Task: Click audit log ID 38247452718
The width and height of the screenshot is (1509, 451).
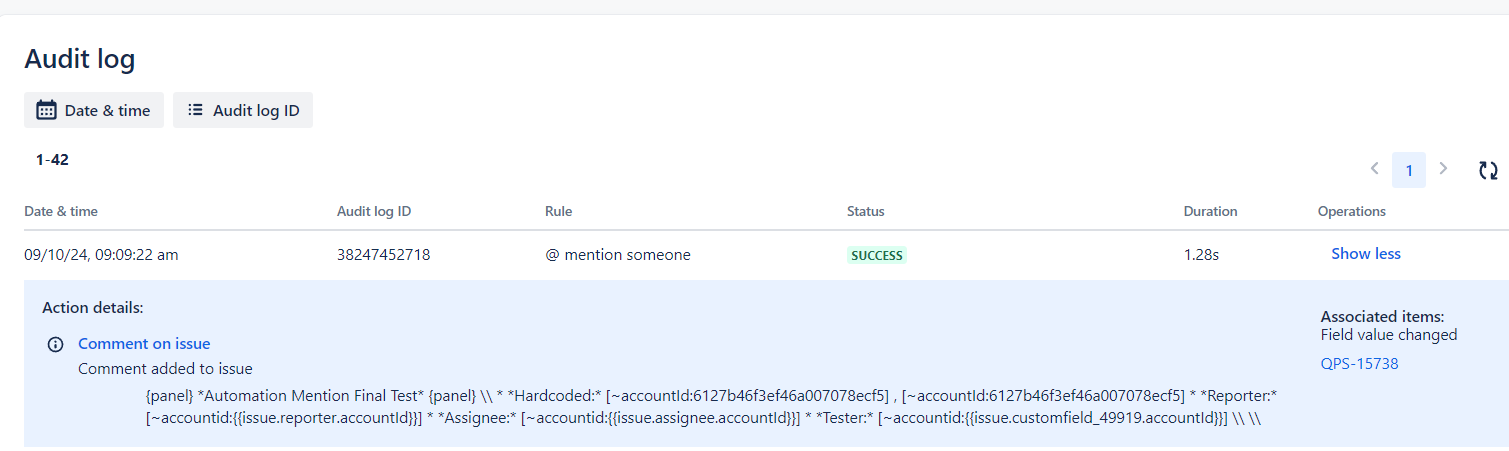Action: (384, 255)
